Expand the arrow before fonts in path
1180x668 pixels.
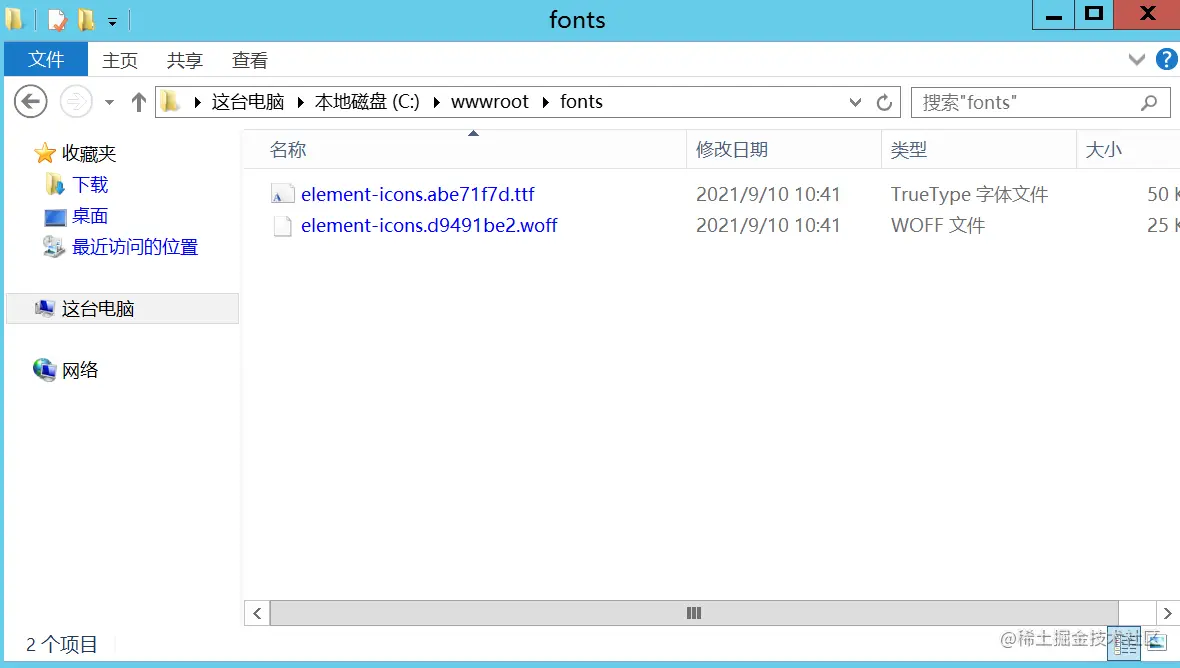pos(546,102)
